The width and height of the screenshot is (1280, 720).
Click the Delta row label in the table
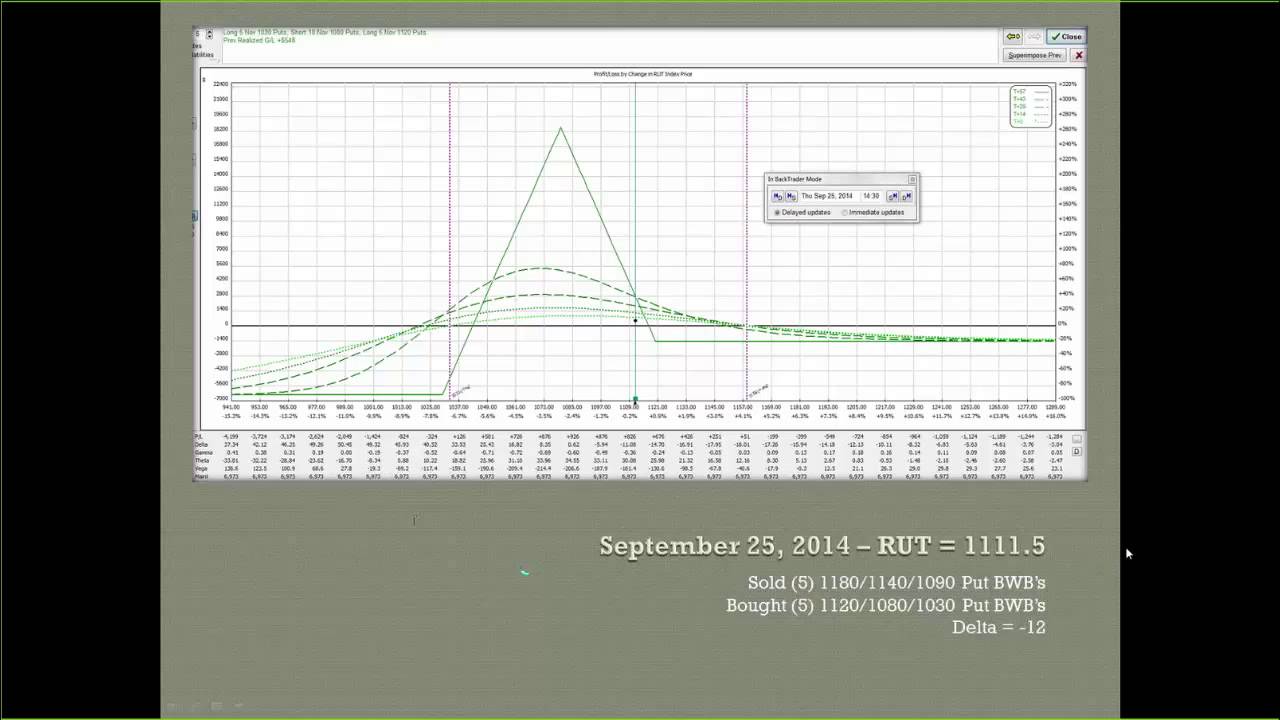(x=201, y=444)
